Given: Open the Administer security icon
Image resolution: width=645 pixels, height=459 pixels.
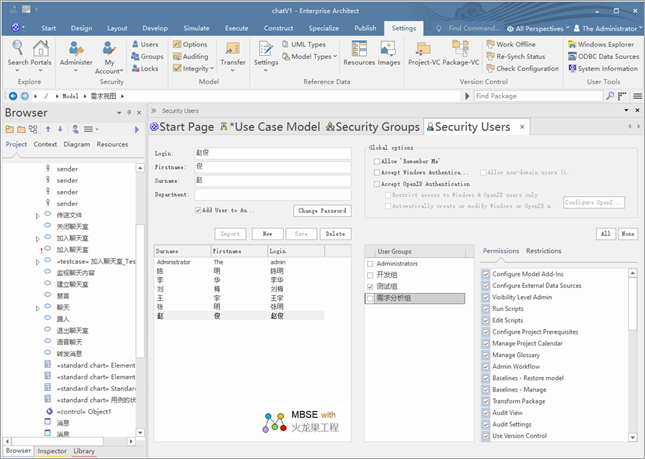Looking at the screenshot, I should (76, 54).
